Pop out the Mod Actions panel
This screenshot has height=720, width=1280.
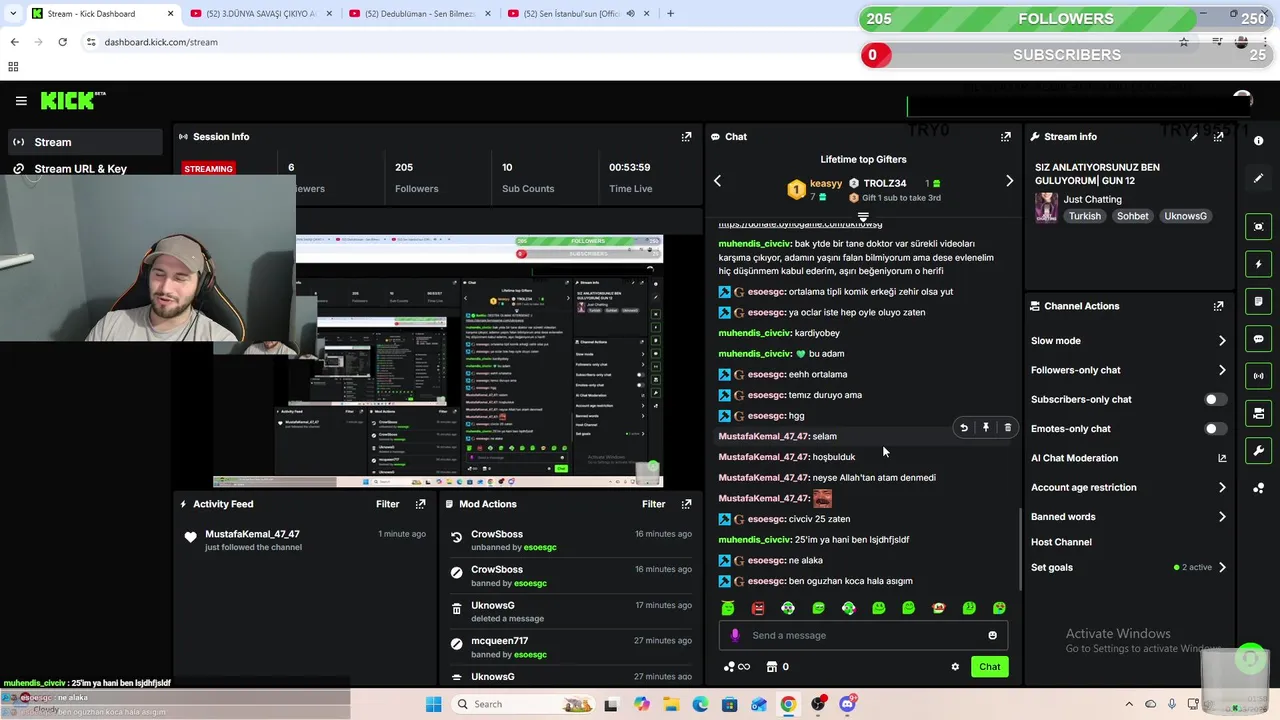point(686,504)
